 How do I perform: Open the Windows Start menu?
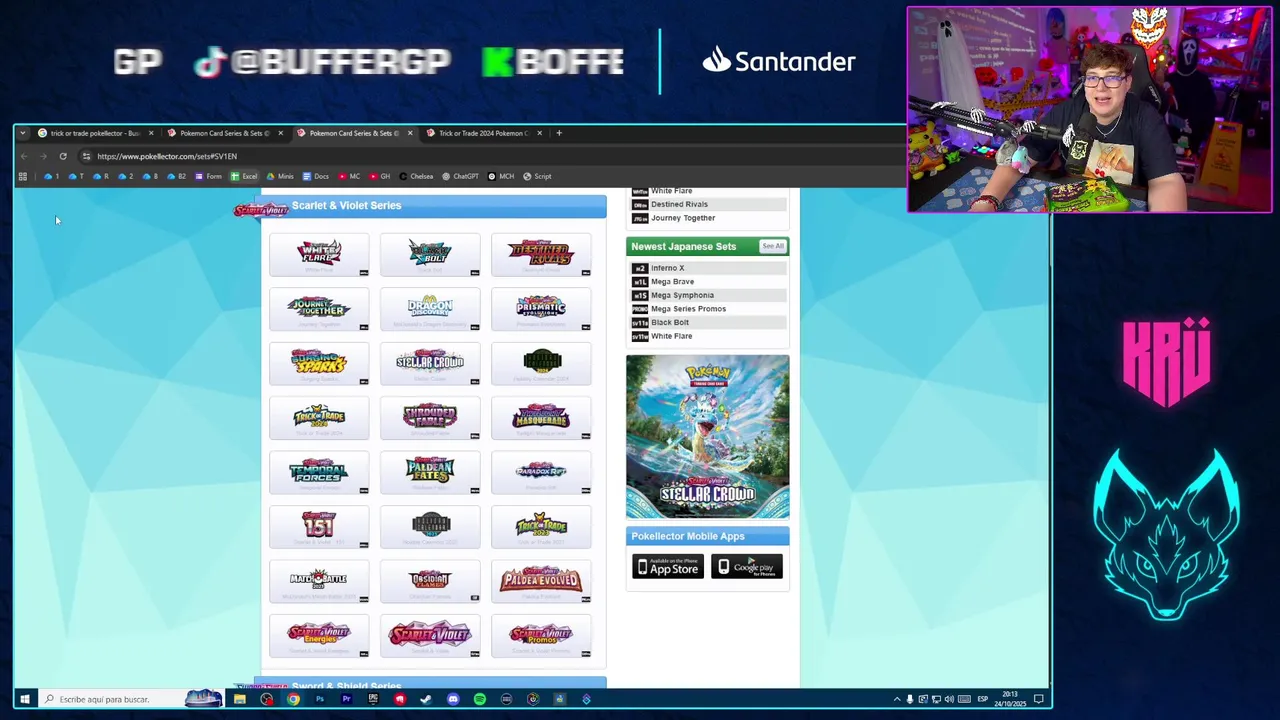click(25, 699)
